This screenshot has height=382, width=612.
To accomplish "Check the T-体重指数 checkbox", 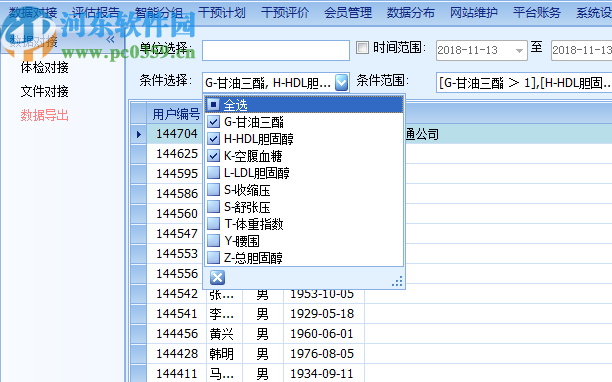I will (x=213, y=224).
